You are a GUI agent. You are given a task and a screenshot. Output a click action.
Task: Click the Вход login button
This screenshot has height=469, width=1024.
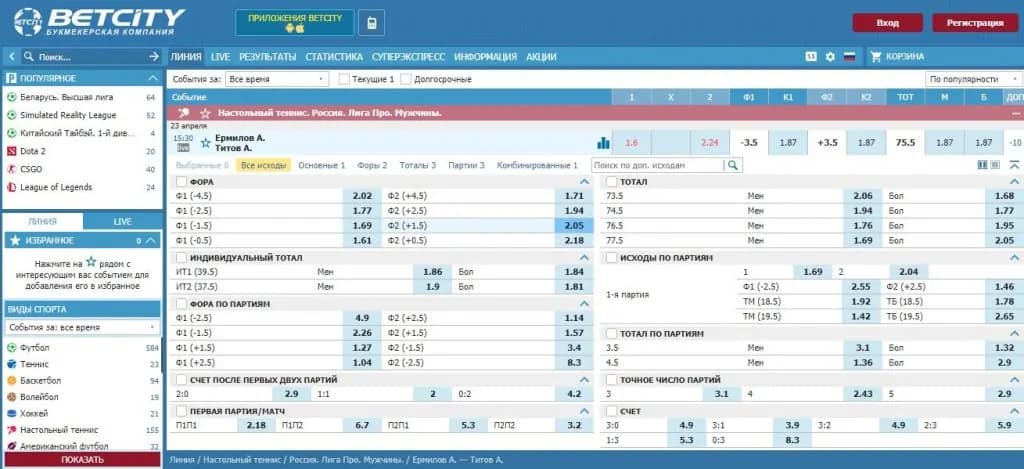point(888,23)
